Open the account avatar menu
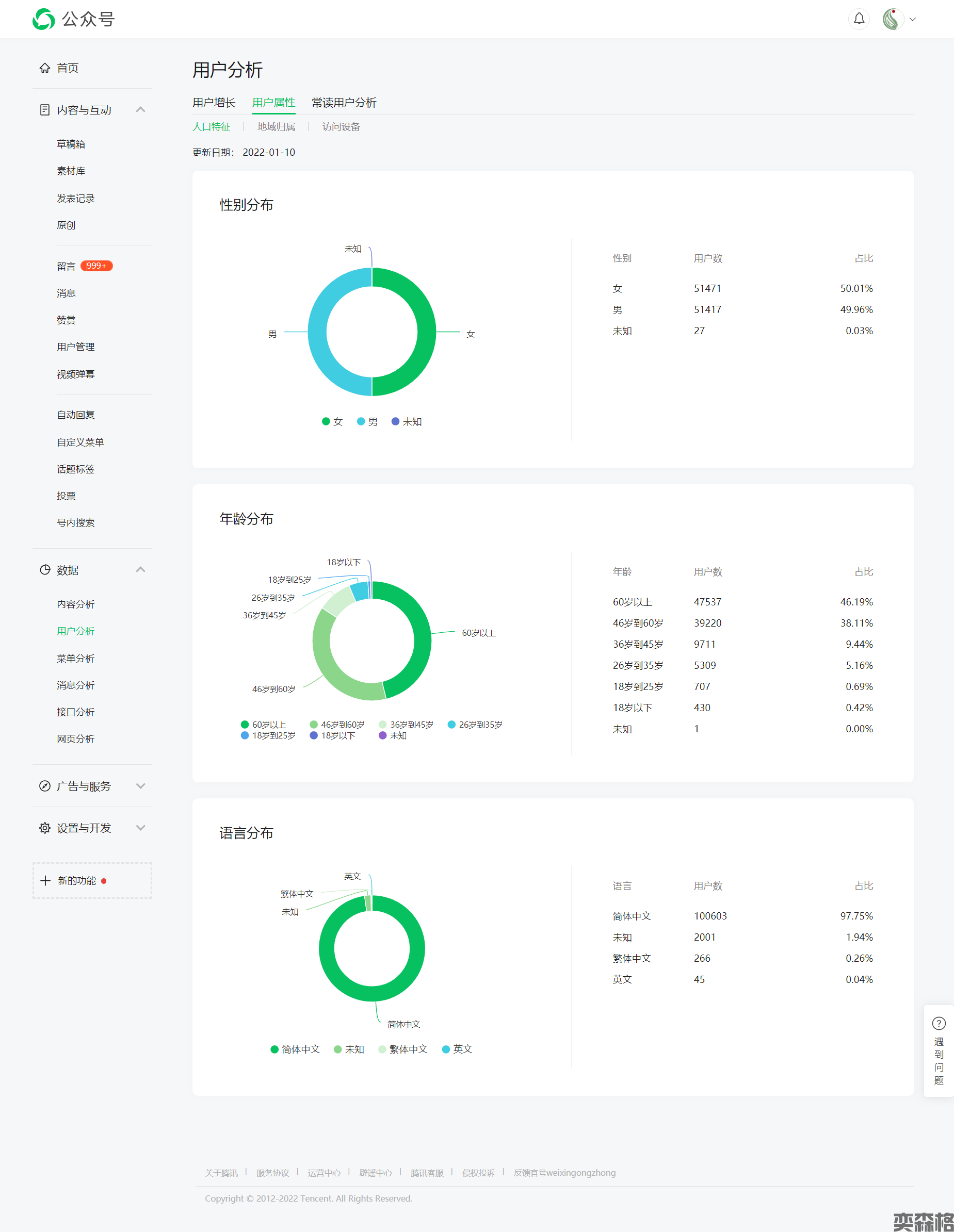The height and width of the screenshot is (1232, 954). coord(893,19)
